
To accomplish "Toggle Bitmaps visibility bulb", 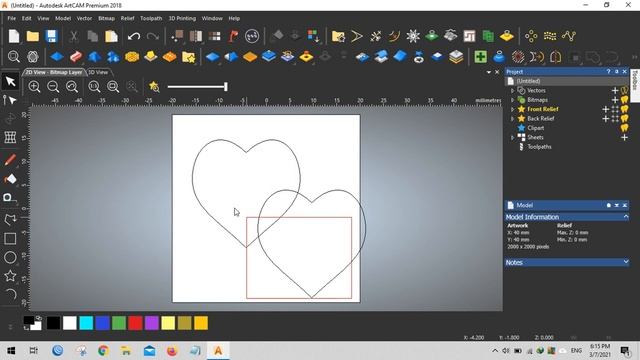I will pyautogui.click(x=624, y=100).
